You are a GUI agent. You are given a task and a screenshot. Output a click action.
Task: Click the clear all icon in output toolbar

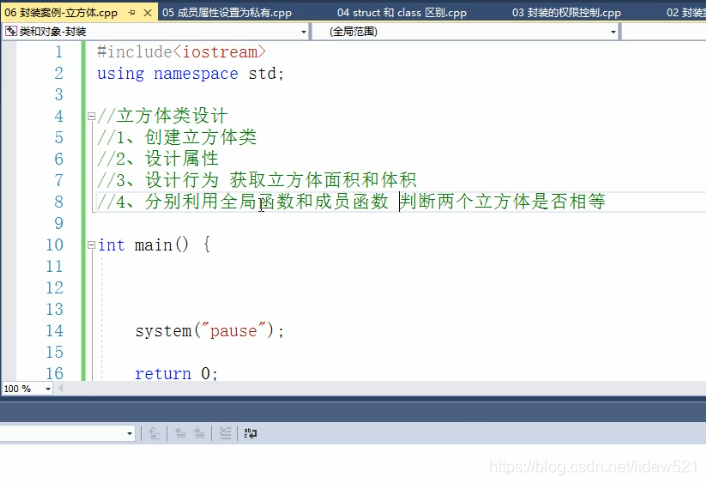click(225, 433)
